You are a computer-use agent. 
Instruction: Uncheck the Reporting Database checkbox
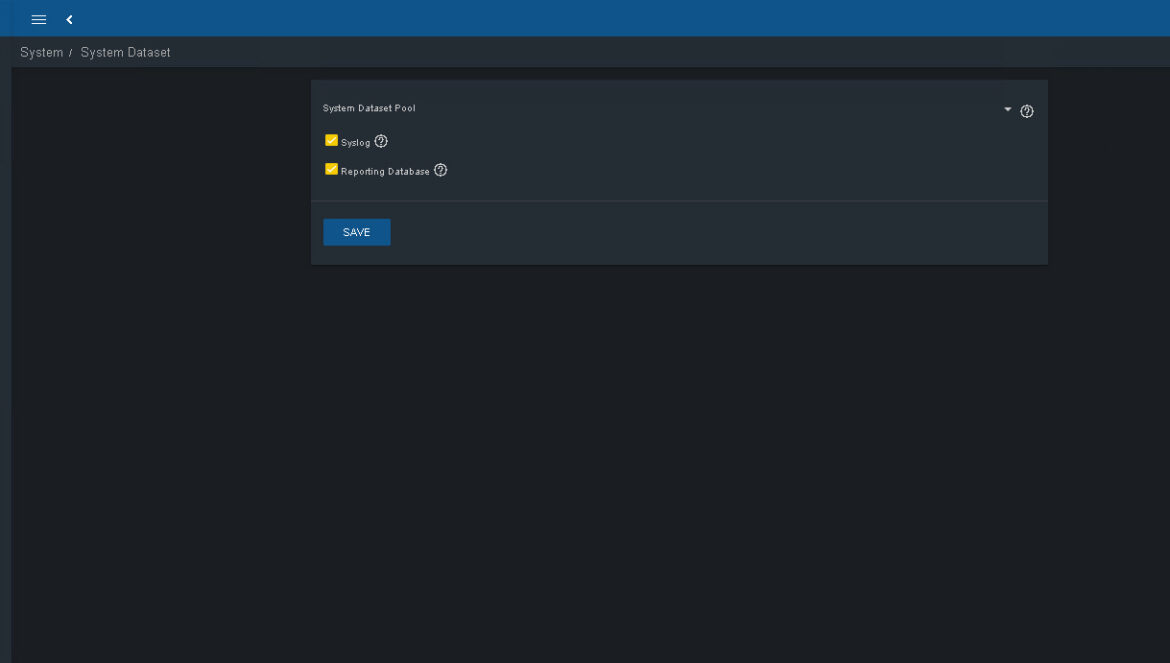(331, 169)
